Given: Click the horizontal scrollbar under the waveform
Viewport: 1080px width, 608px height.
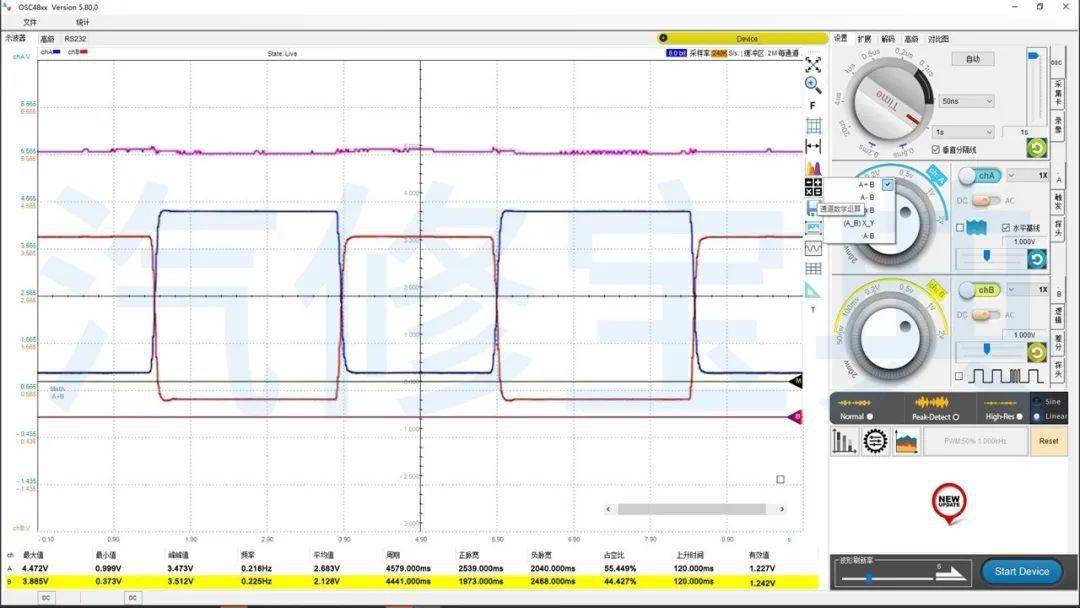Looking at the screenshot, I should tap(694, 509).
